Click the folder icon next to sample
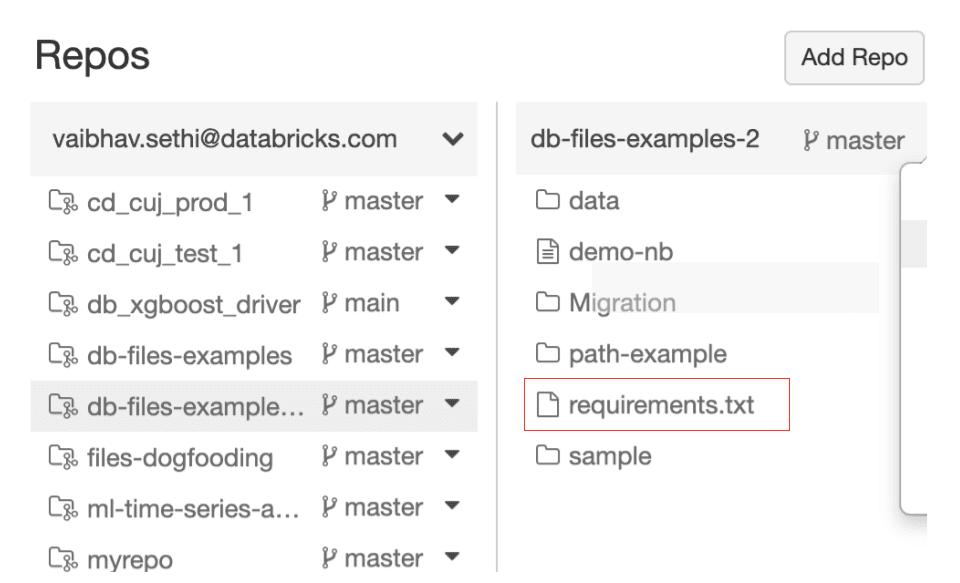 point(547,456)
